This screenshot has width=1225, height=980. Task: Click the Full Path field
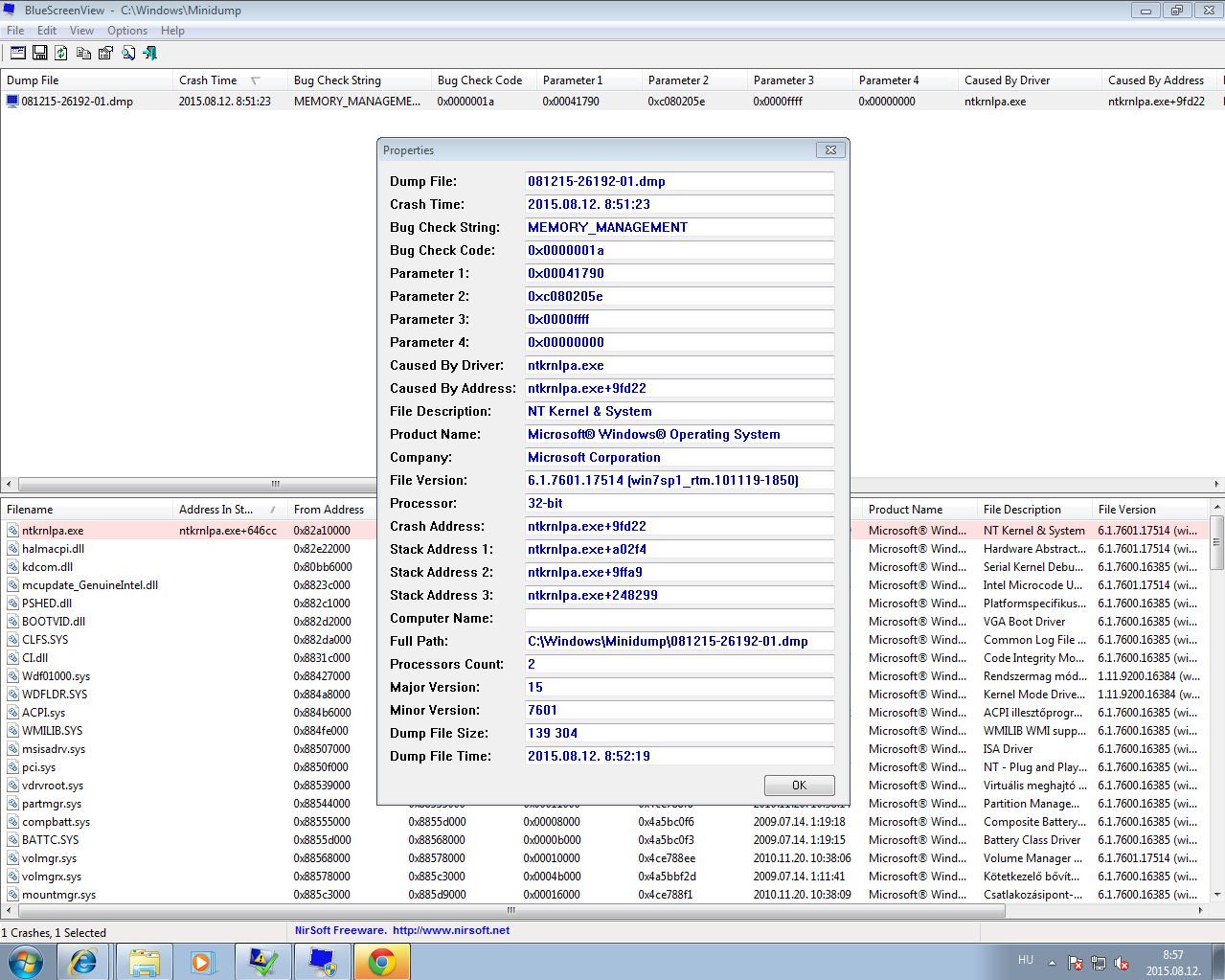pyautogui.click(x=679, y=641)
